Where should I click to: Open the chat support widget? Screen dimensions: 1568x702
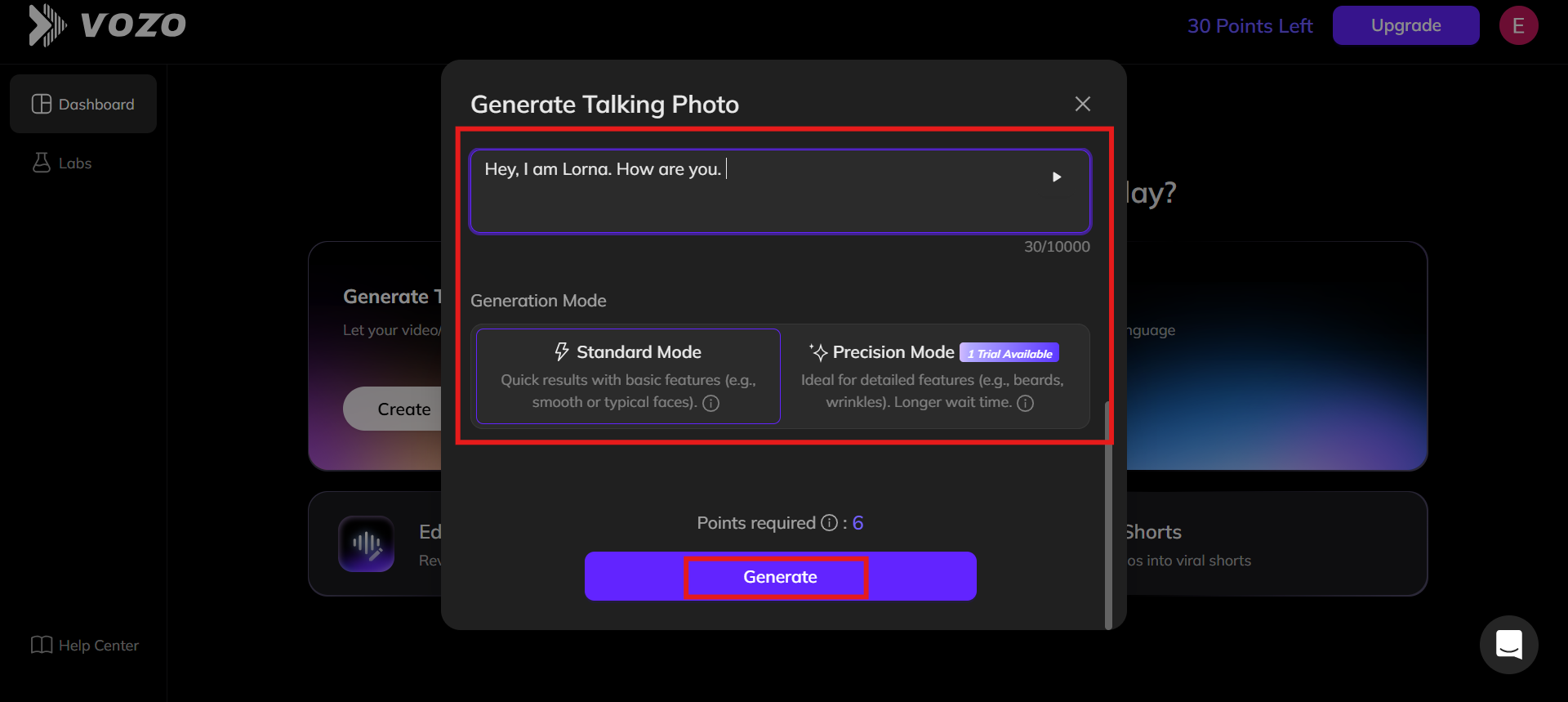pos(1508,645)
